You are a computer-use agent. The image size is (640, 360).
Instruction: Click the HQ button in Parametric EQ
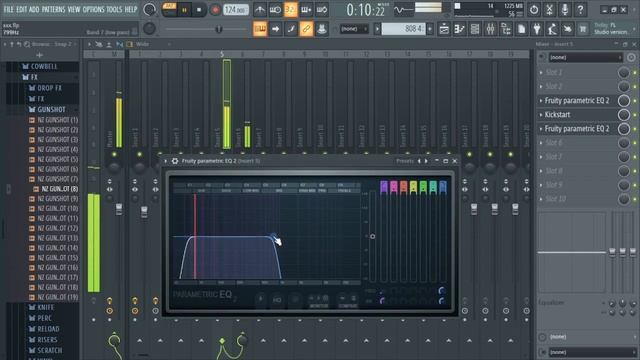point(277,300)
